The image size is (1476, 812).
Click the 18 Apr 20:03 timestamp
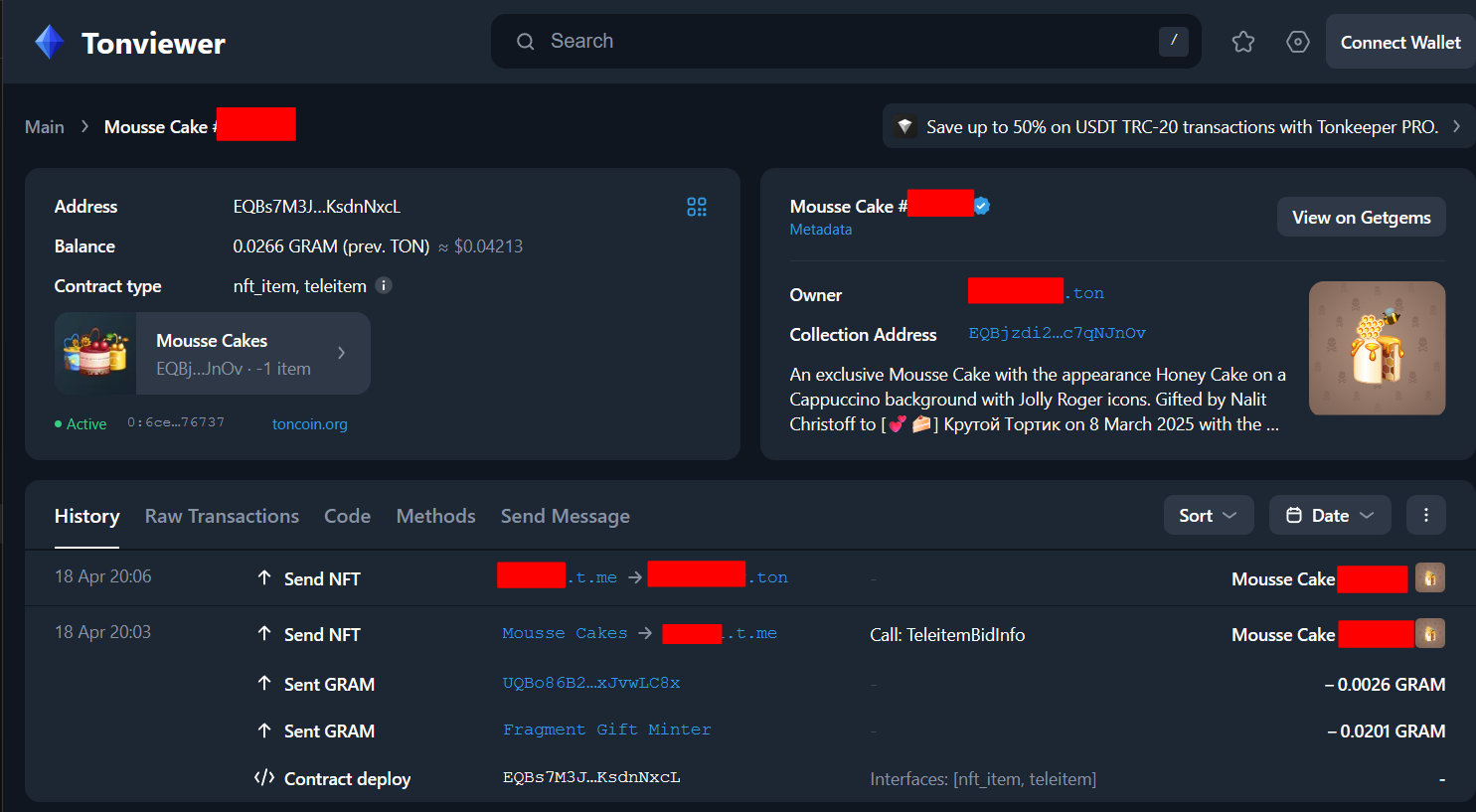pyautogui.click(x=103, y=632)
